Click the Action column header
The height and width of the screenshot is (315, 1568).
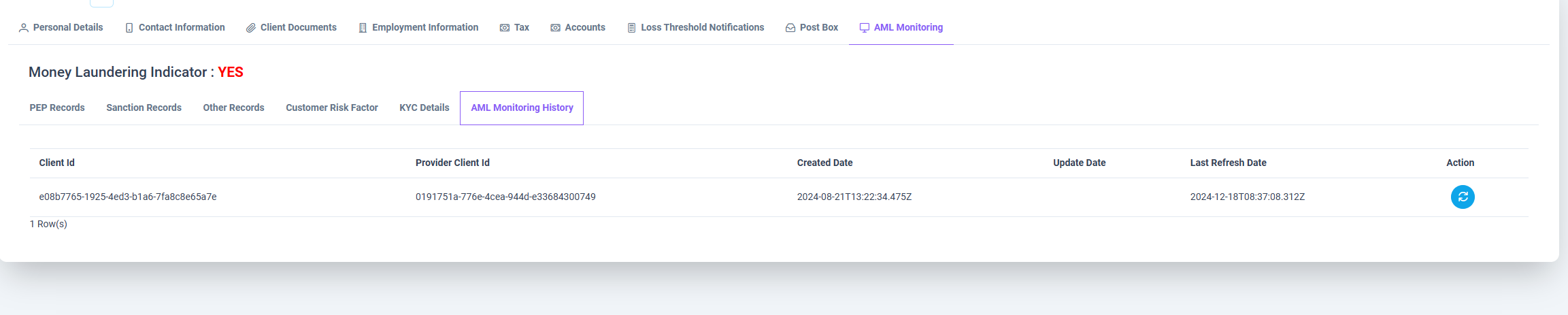coord(1460,163)
